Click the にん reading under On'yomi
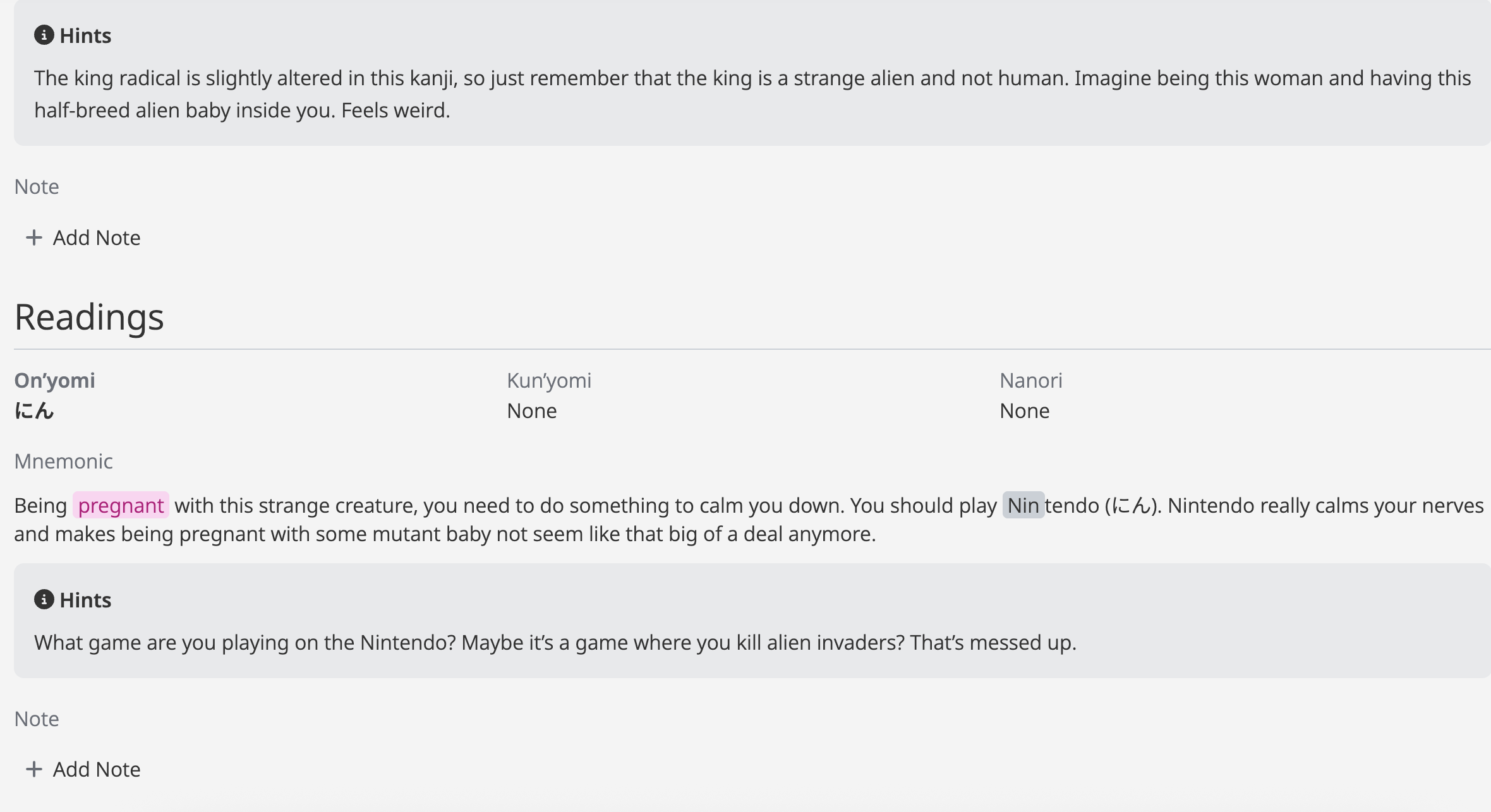1491x812 pixels. coord(35,410)
